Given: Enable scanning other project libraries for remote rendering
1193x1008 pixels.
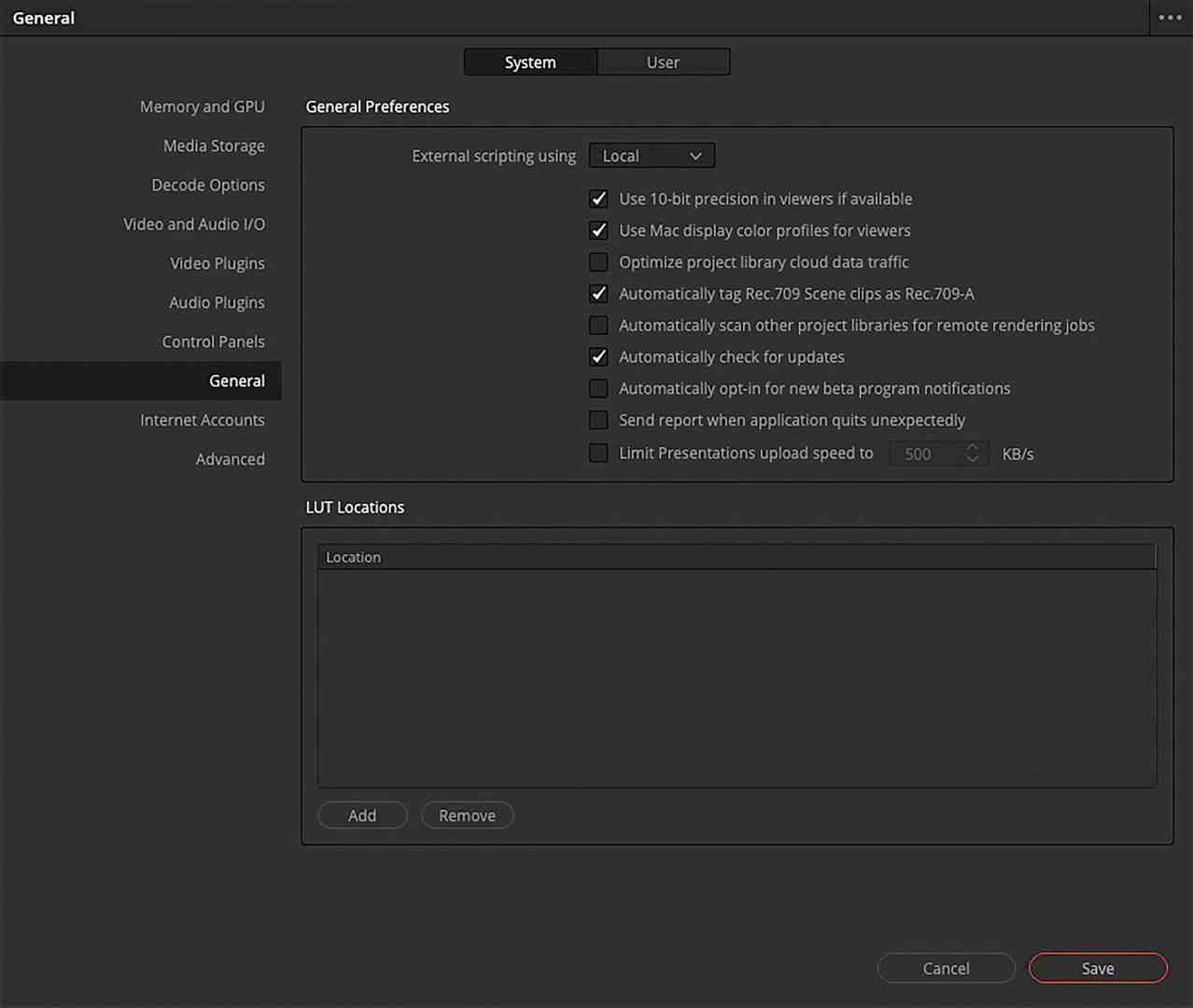Looking at the screenshot, I should coord(598,325).
